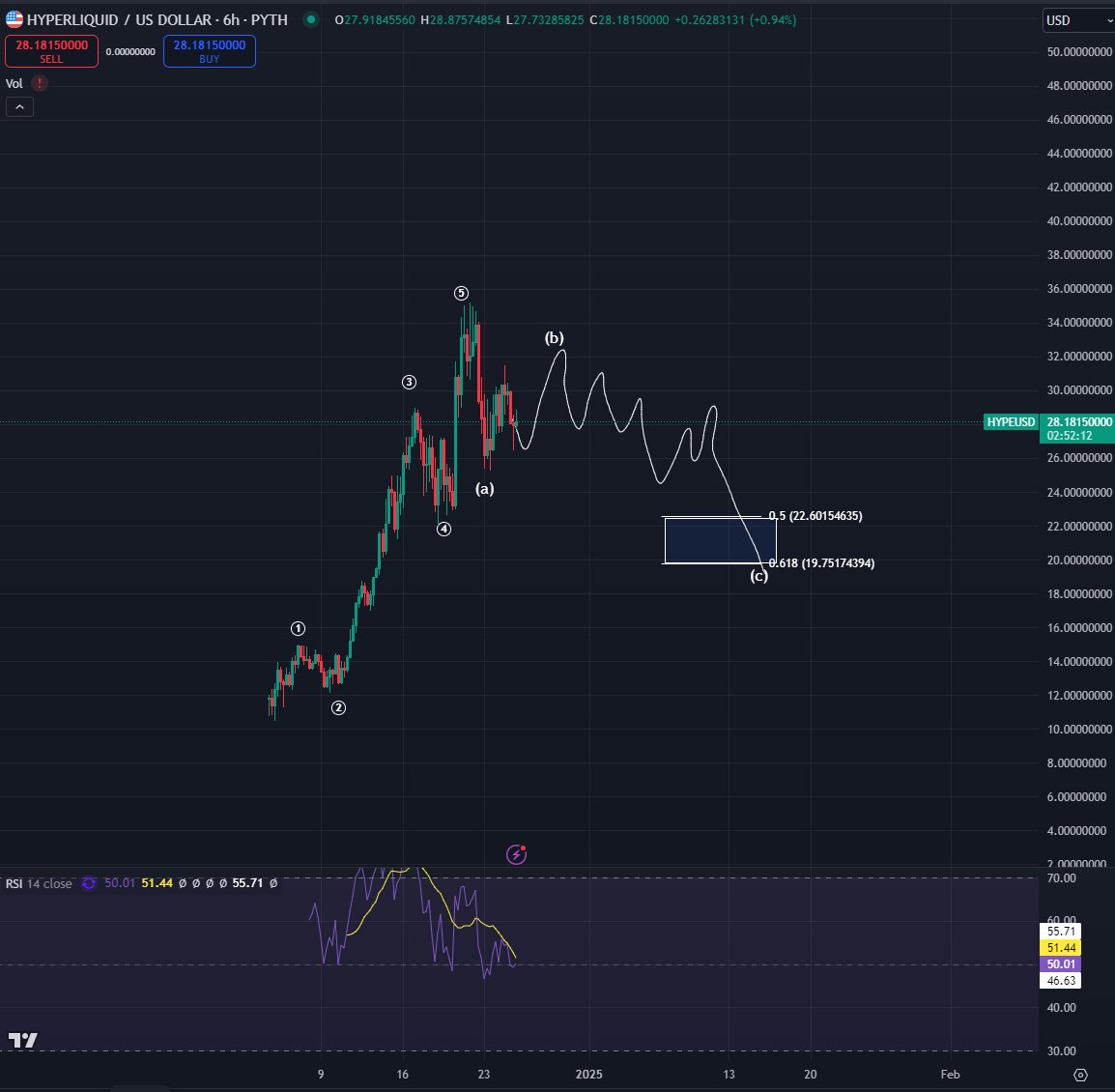Select the circled wave 5 label

[461, 293]
